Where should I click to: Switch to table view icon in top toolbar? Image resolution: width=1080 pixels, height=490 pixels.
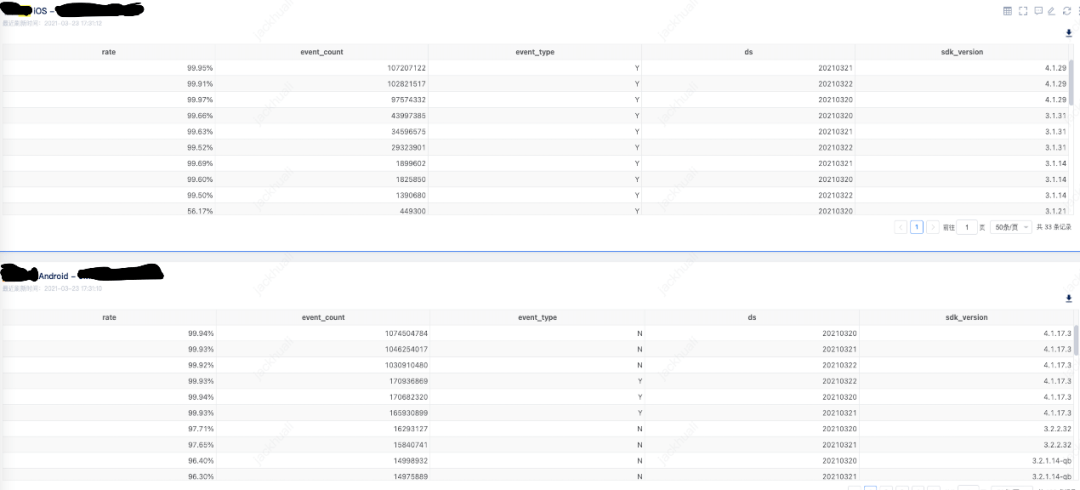(1007, 10)
